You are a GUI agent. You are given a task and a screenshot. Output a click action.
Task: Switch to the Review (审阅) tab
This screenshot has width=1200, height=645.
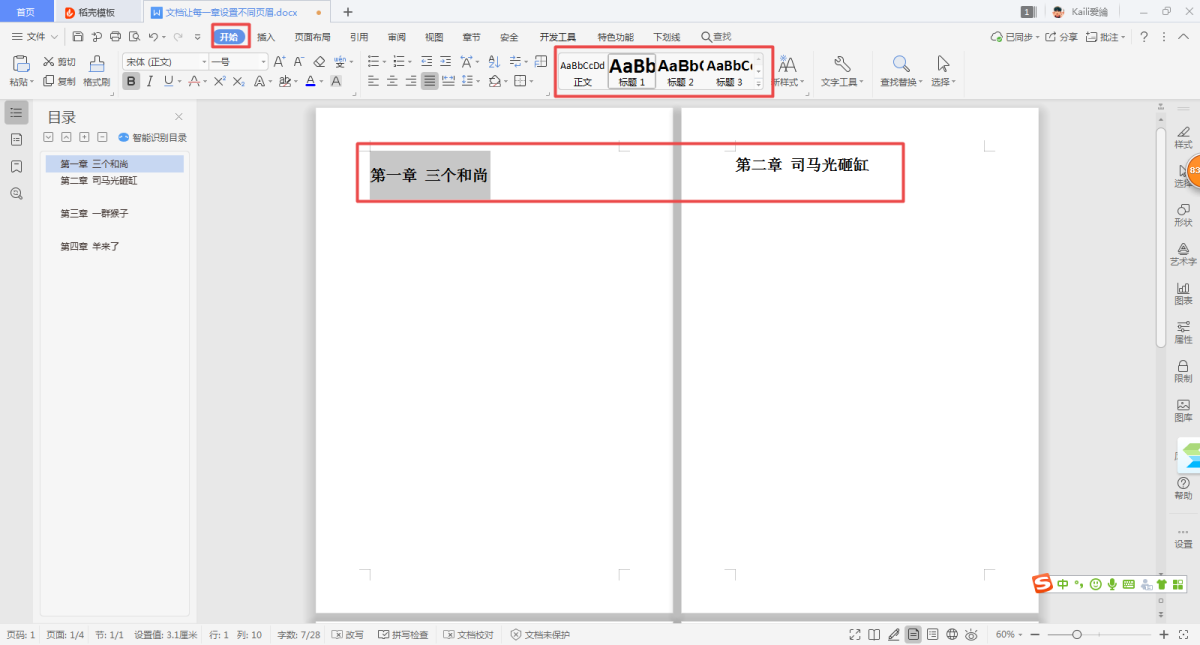(397, 37)
